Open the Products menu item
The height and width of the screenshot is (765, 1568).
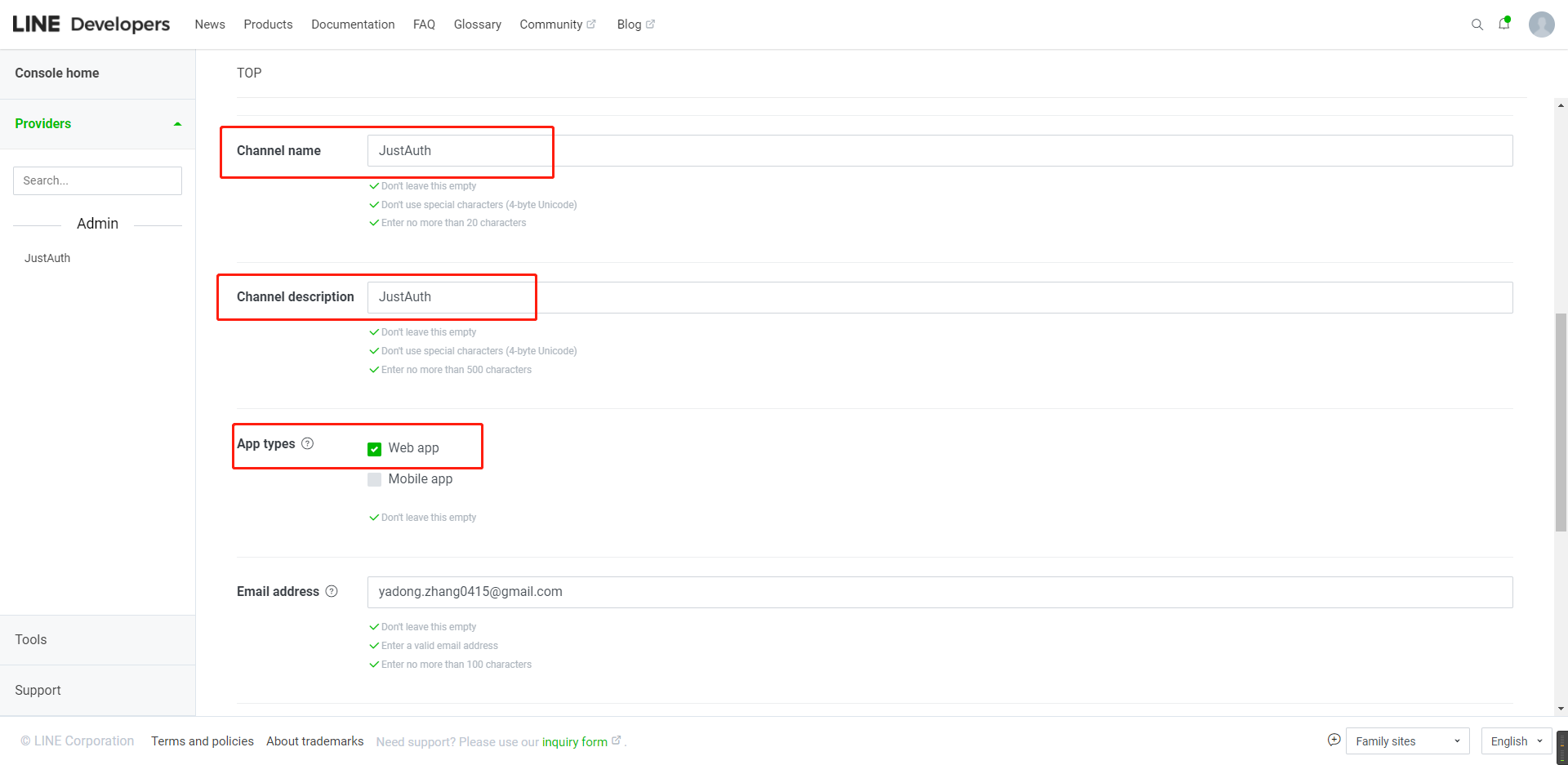[268, 24]
